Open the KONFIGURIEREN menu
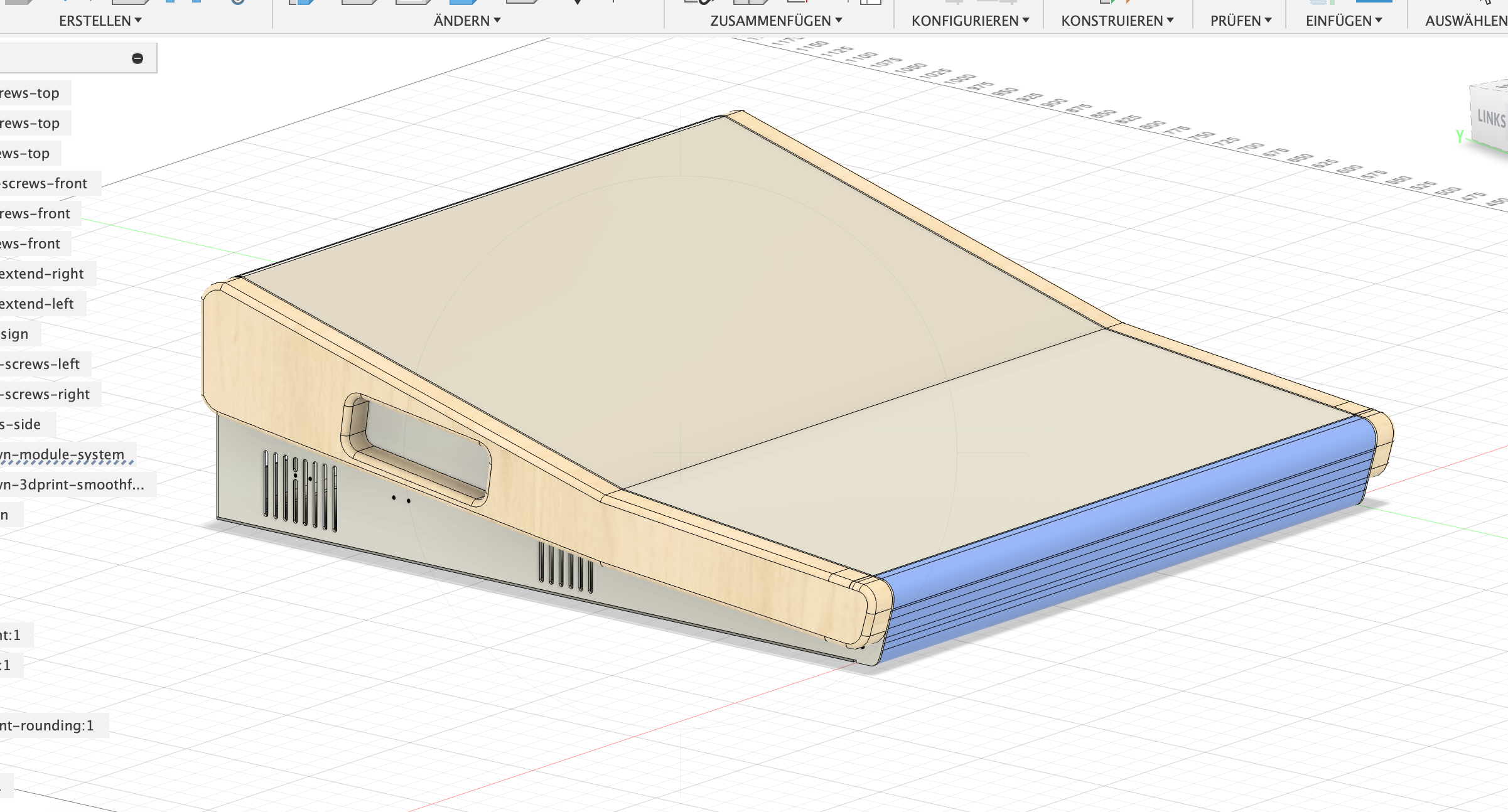 [970, 21]
